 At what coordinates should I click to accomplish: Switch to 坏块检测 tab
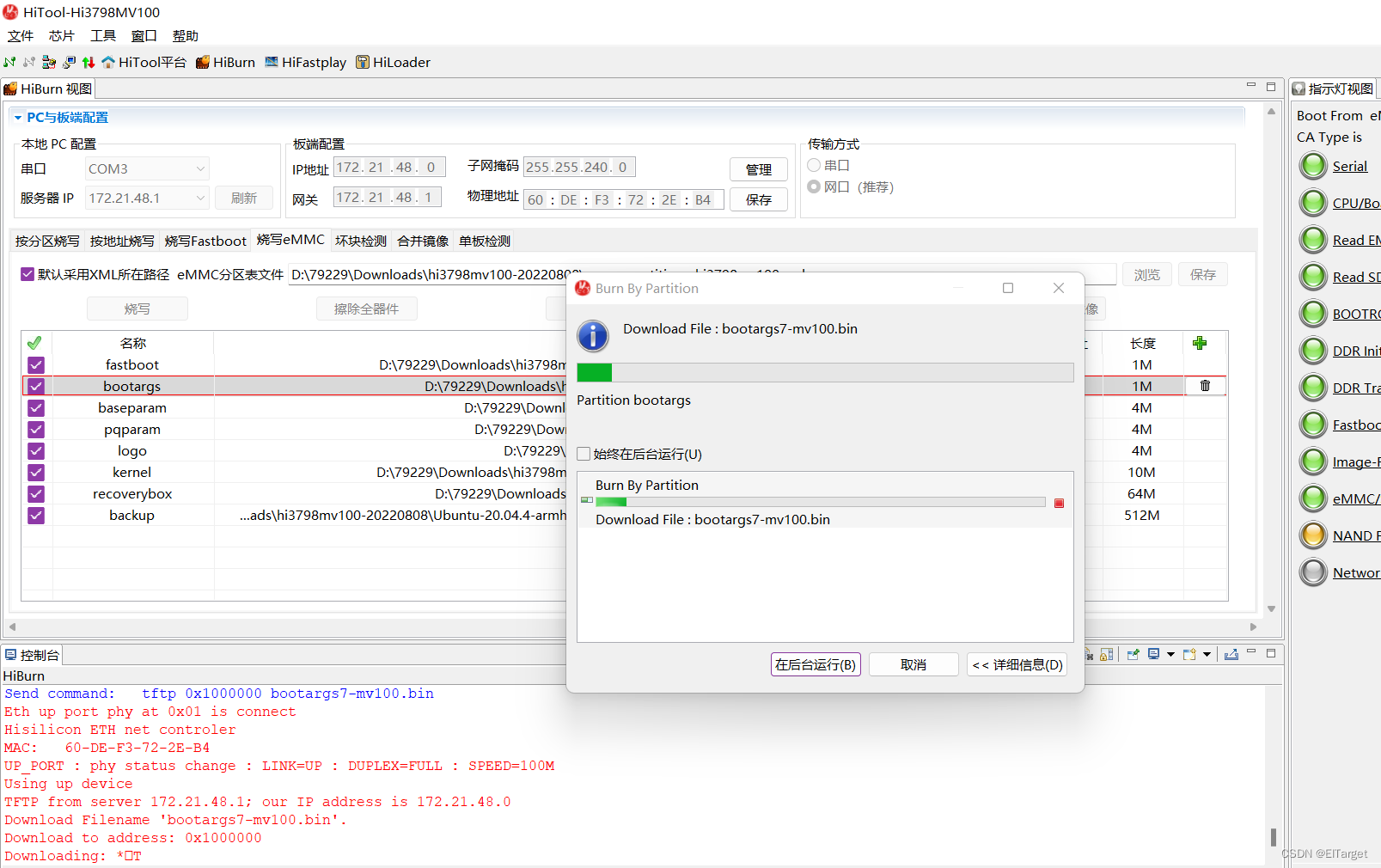click(x=361, y=241)
